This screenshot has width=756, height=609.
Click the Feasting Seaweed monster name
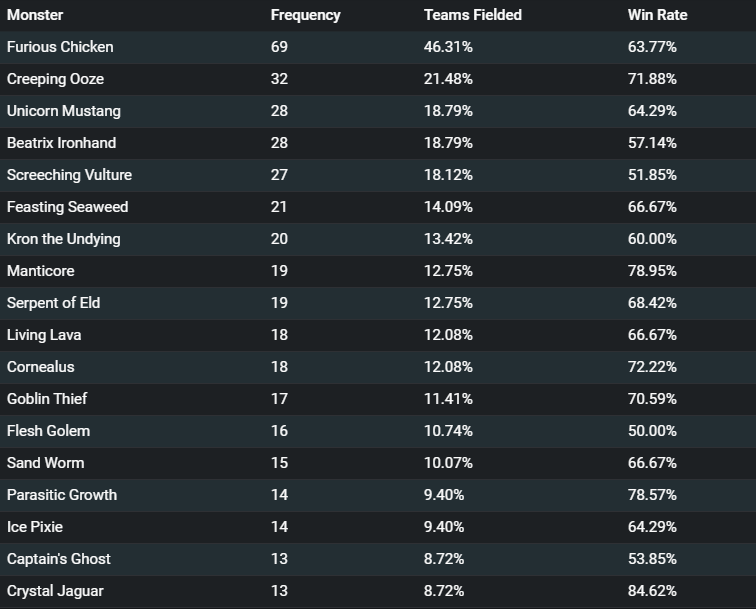pyautogui.click(x=68, y=207)
